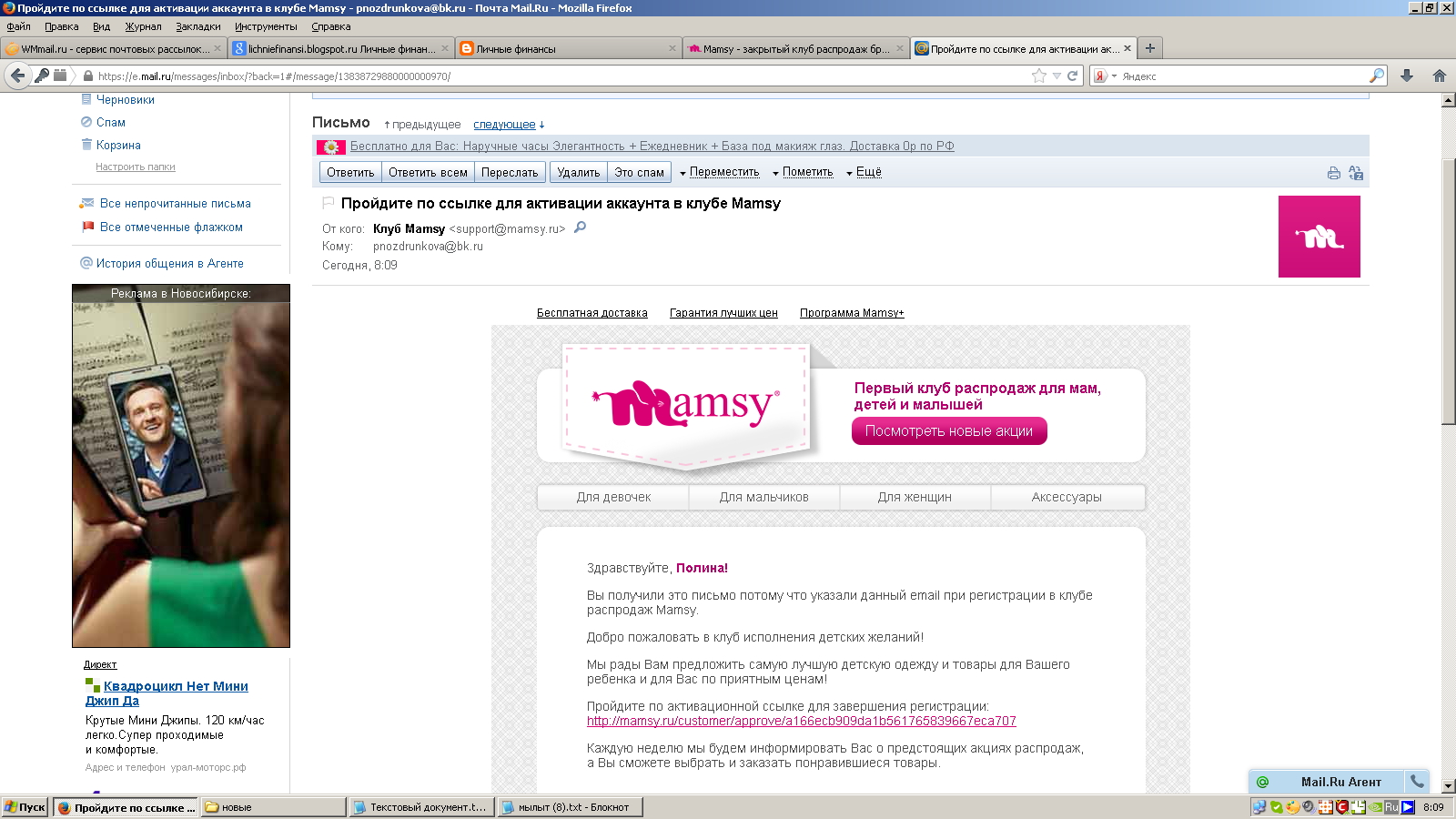Image resolution: width=1456 pixels, height=819 pixels.
Task: Switch to Блокнот мылит (8).txt taskbar item
Action: point(571,807)
